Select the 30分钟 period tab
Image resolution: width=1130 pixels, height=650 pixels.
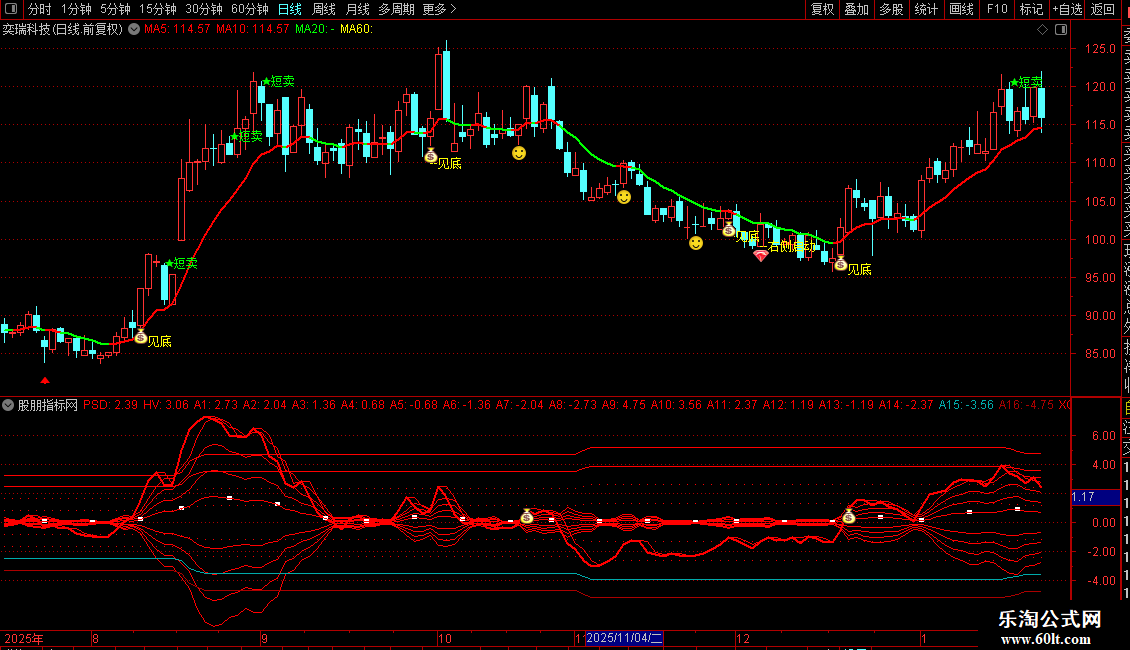click(203, 9)
